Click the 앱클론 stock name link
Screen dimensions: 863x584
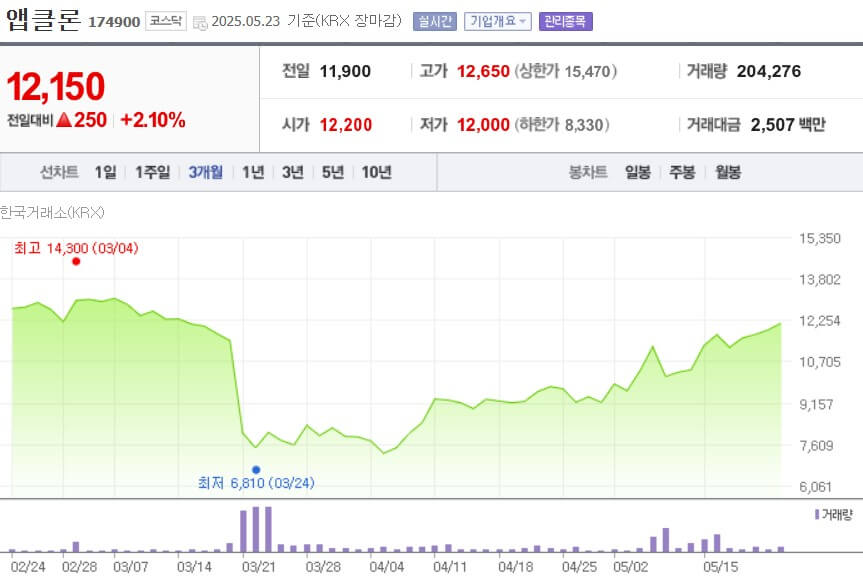coord(42,18)
